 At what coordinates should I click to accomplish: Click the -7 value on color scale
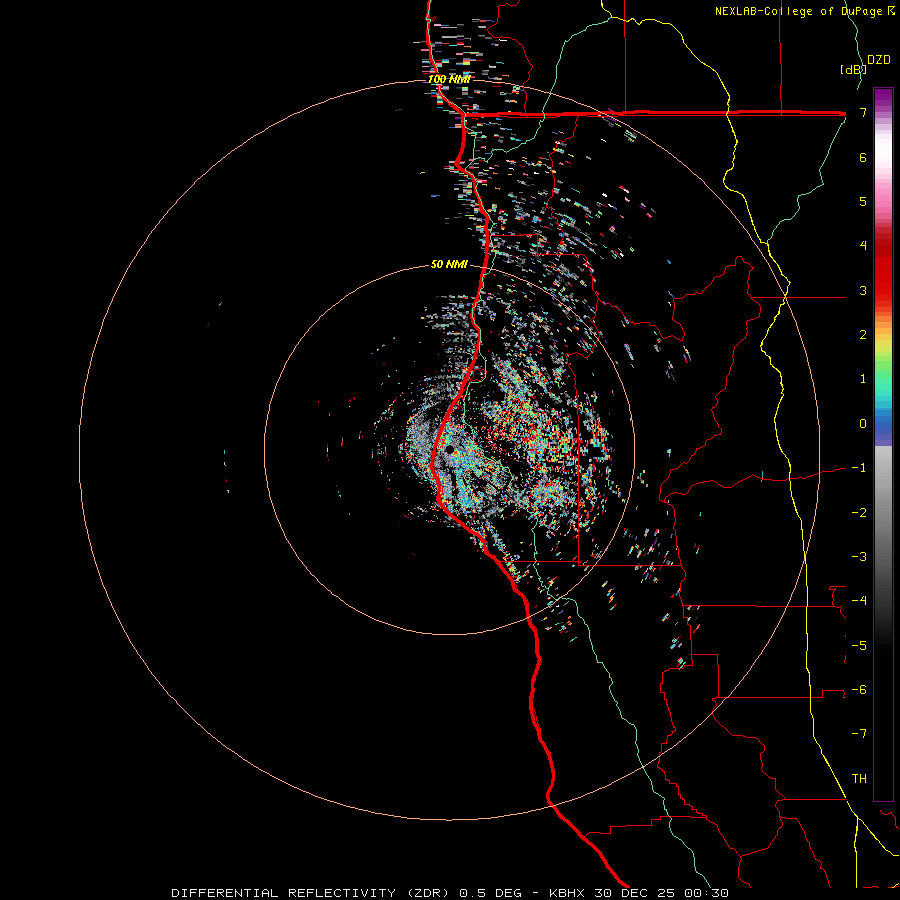[x=859, y=734]
